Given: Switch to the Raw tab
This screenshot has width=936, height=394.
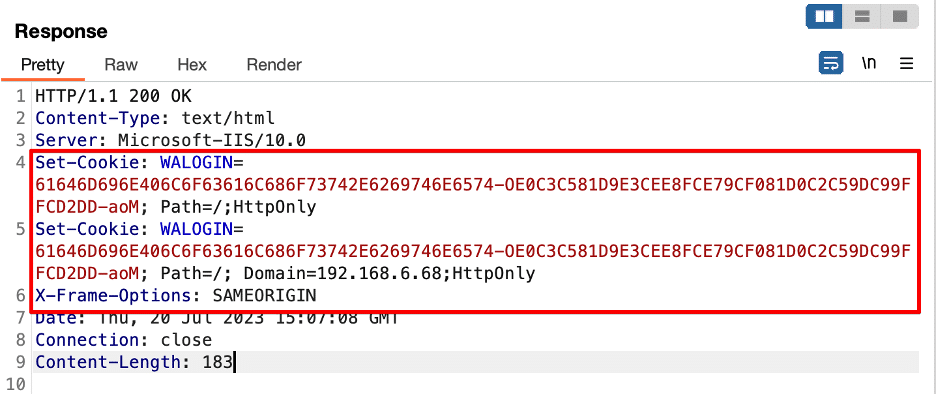Looking at the screenshot, I should [x=121, y=64].
